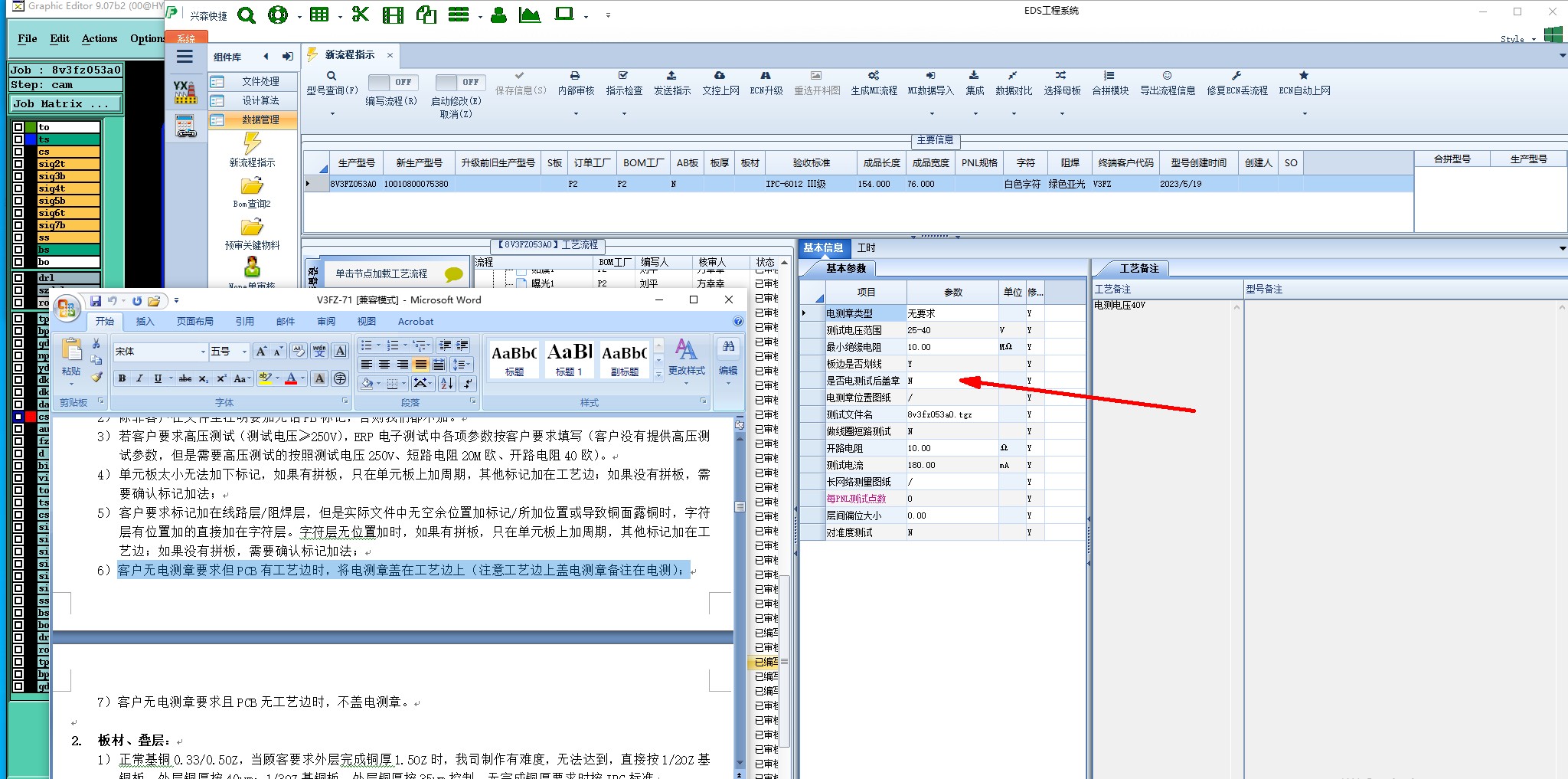Open the 插入 tab in Word ribbon

[145, 322]
